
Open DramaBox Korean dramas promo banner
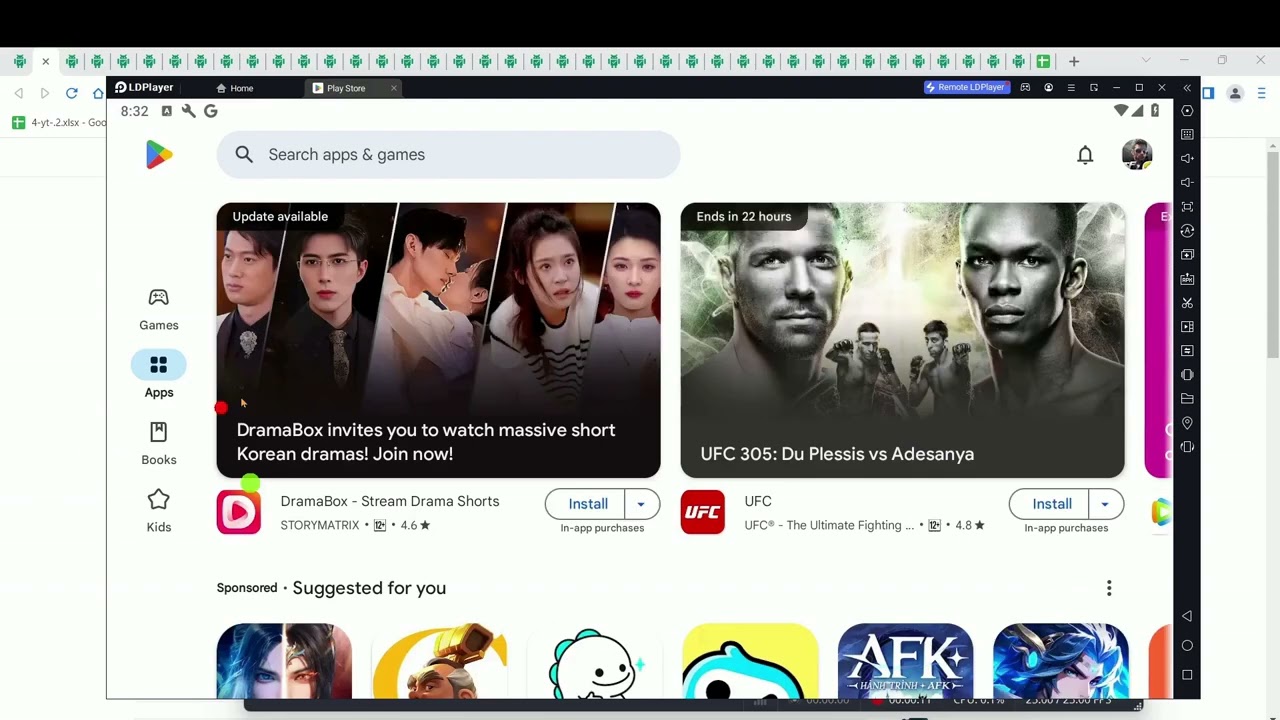(x=438, y=340)
